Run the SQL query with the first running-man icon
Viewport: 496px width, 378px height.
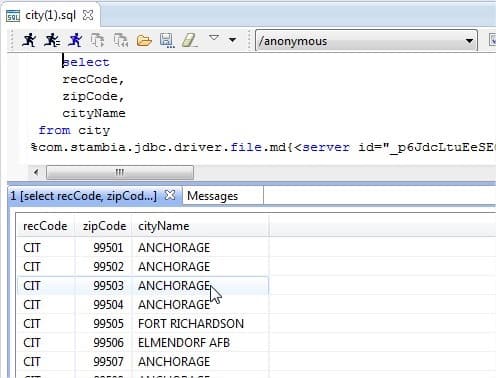[x=29, y=40]
